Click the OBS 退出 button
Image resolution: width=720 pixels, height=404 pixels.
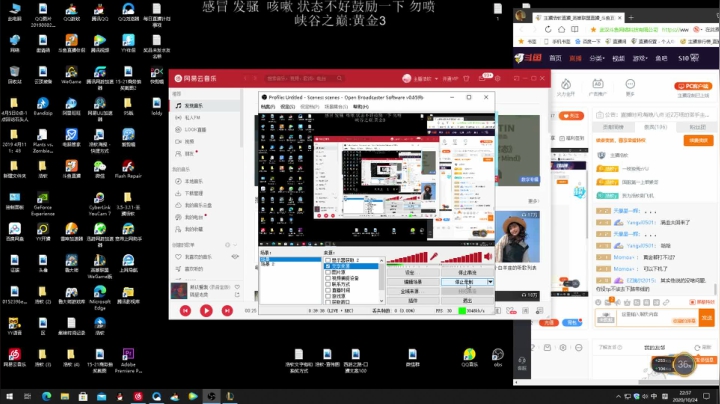tap(467, 301)
